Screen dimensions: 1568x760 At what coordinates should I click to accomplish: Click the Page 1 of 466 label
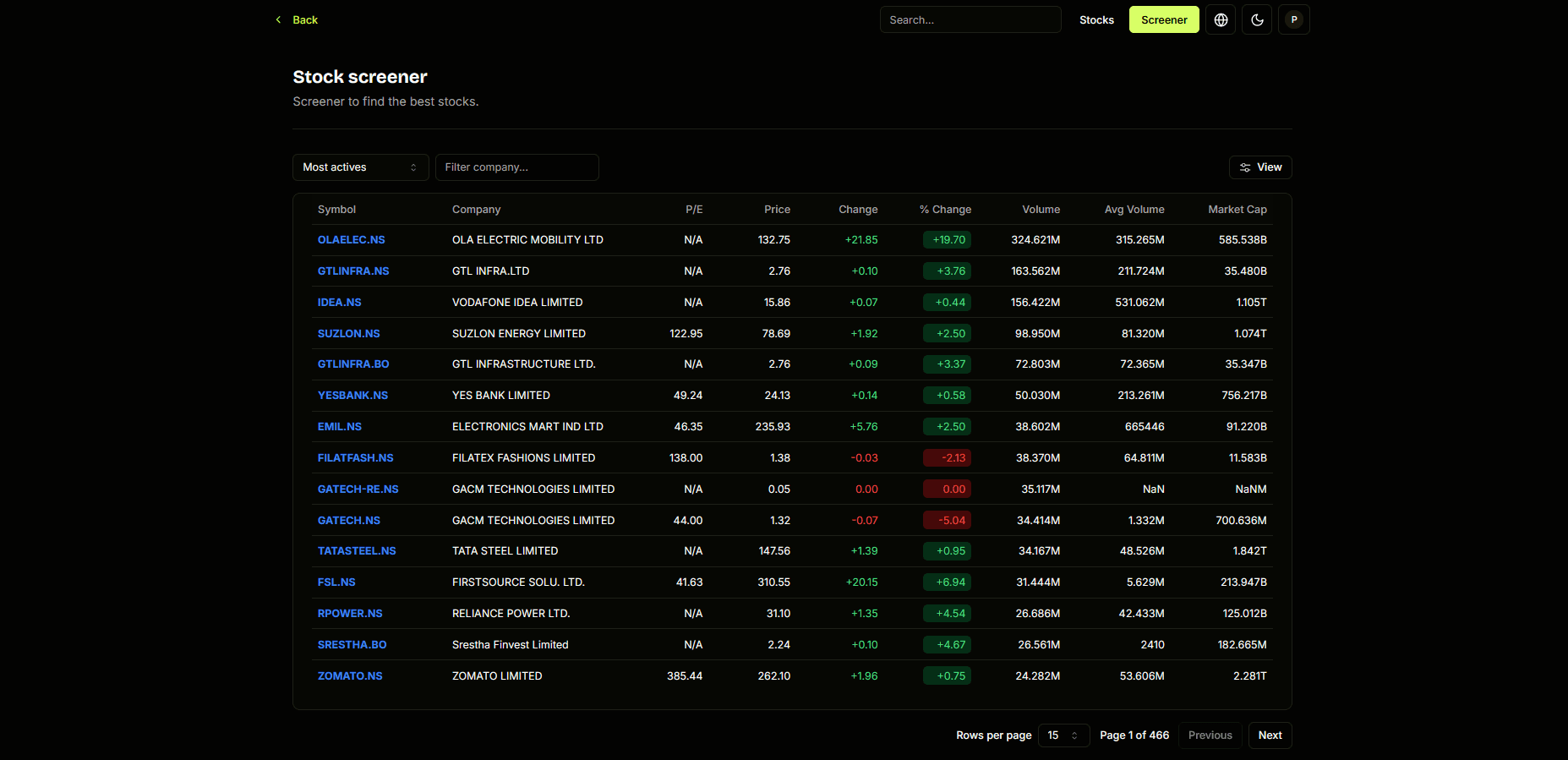(x=1134, y=735)
